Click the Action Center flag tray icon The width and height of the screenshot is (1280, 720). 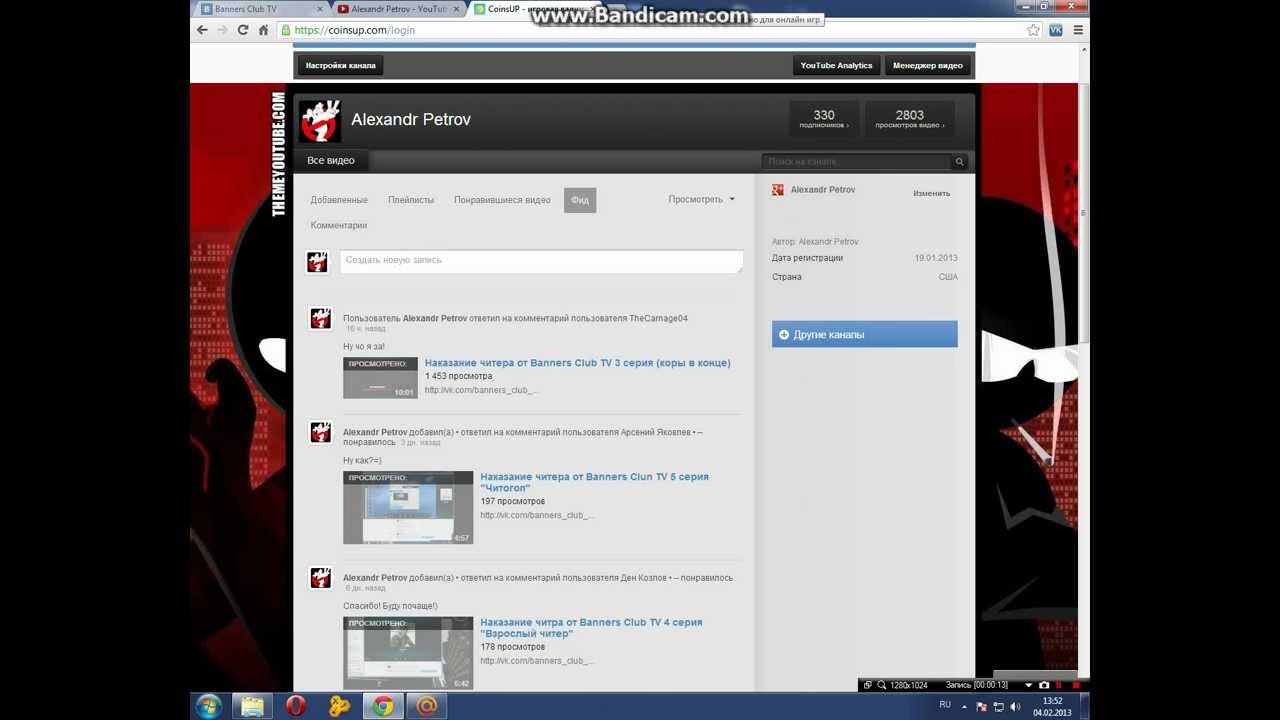pos(981,706)
